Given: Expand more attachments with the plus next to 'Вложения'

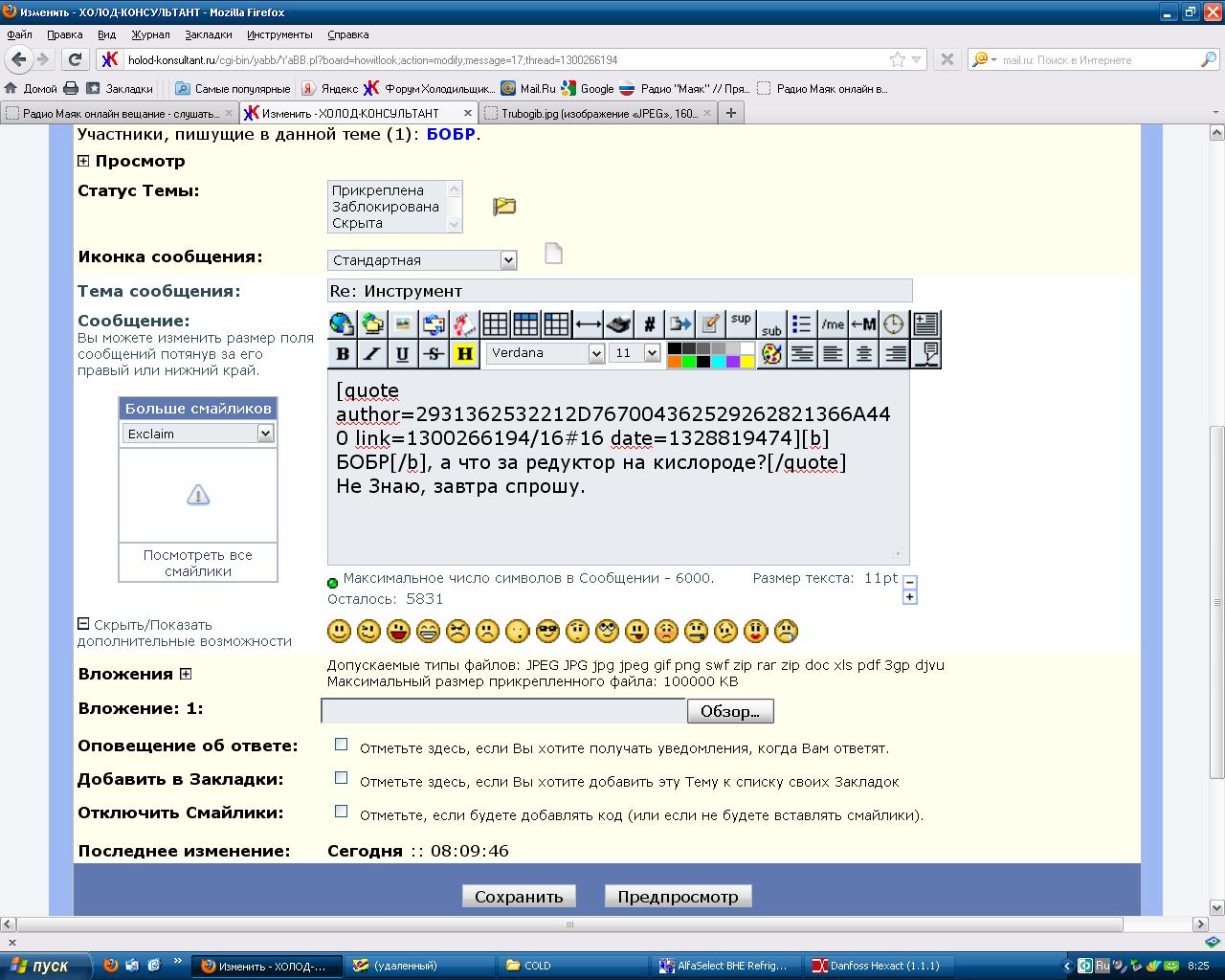Looking at the screenshot, I should coord(186,674).
